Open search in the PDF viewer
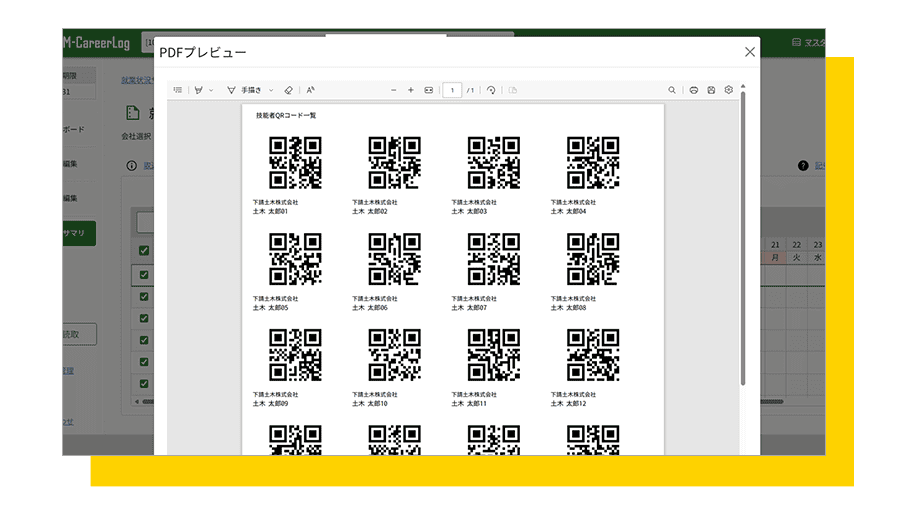Viewport: 916px width, 515px height. click(672, 90)
